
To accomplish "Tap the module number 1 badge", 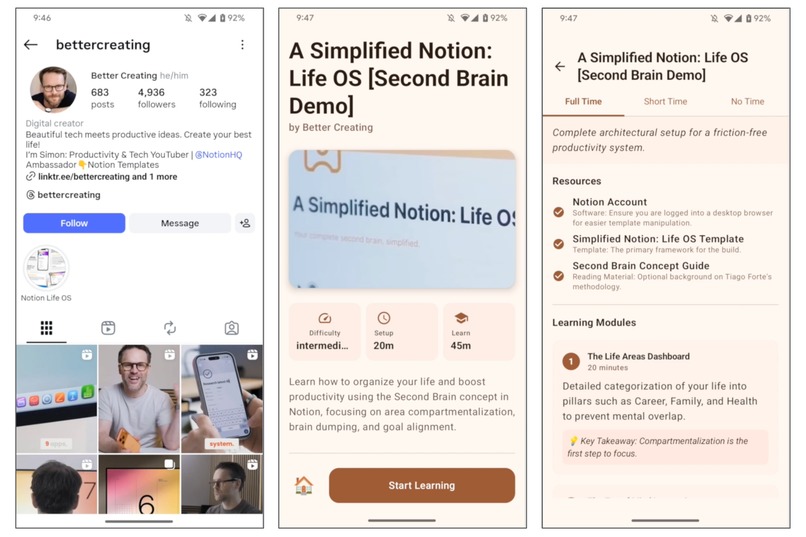I will [x=571, y=361].
